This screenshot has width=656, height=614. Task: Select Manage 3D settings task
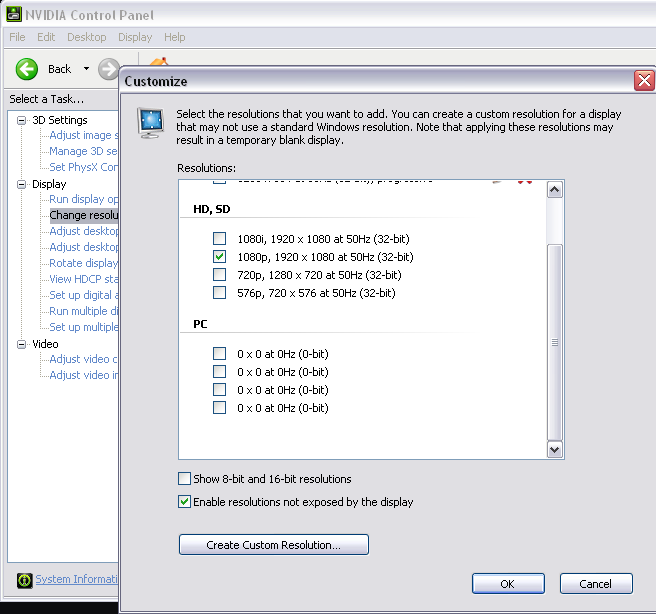click(x=83, y=151)
